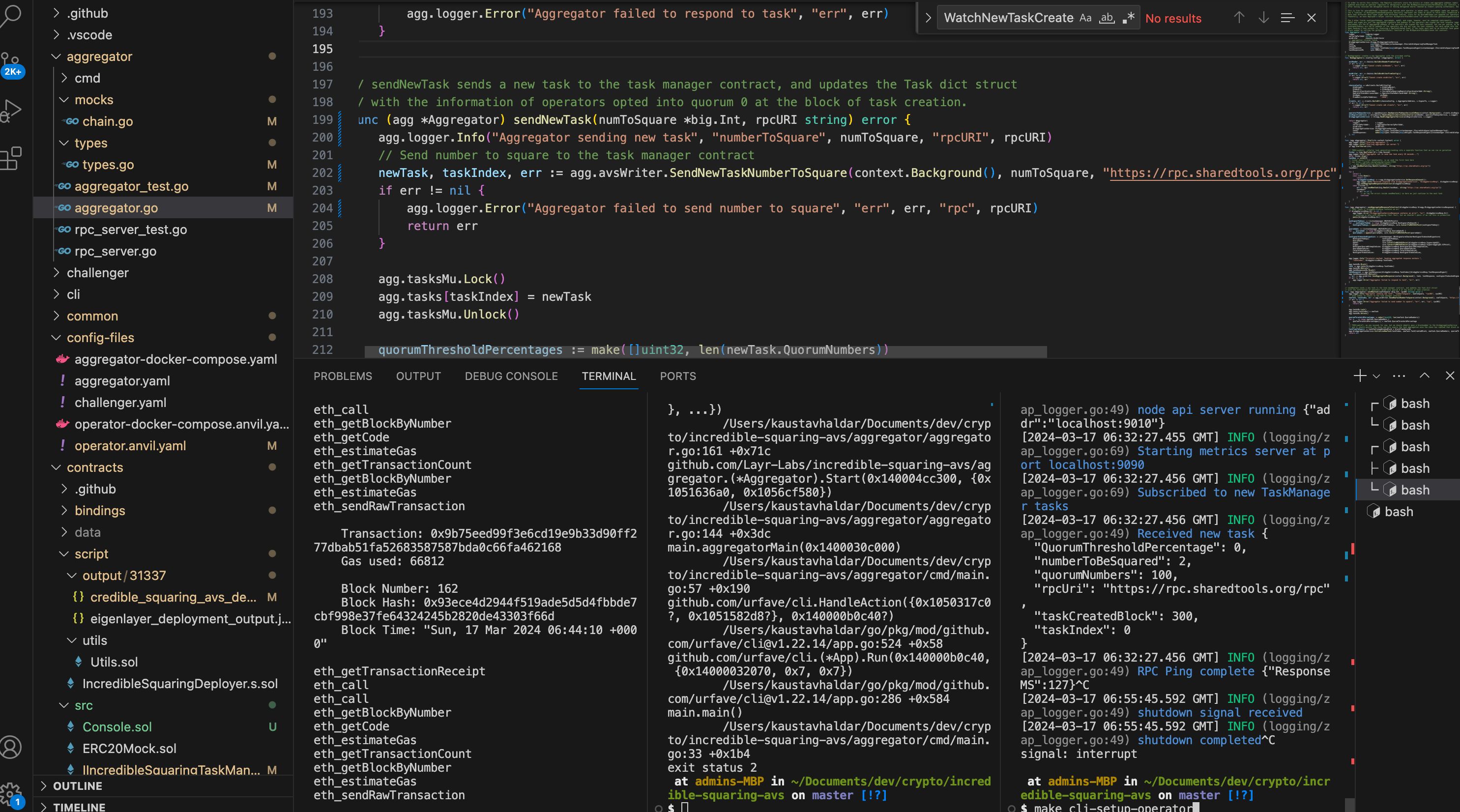Close the terminal panel
Screen dimensions: 1460x812
coord(1450,376)
